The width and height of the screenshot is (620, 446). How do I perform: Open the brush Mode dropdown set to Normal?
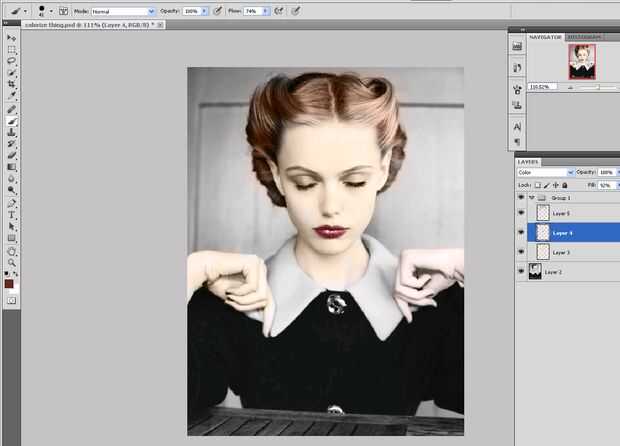click(x=123, y=11)
